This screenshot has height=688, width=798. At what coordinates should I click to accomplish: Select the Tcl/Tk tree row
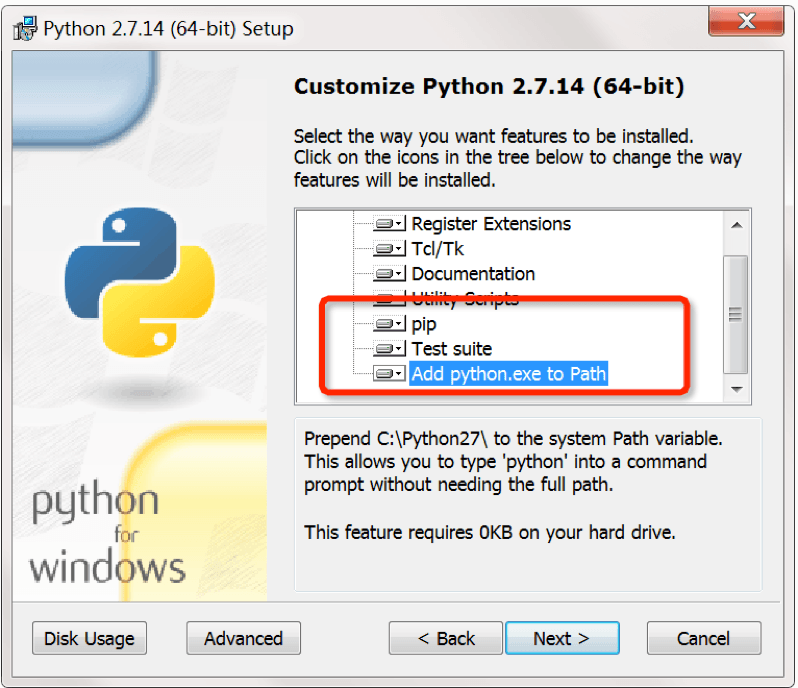click(438, 248)
